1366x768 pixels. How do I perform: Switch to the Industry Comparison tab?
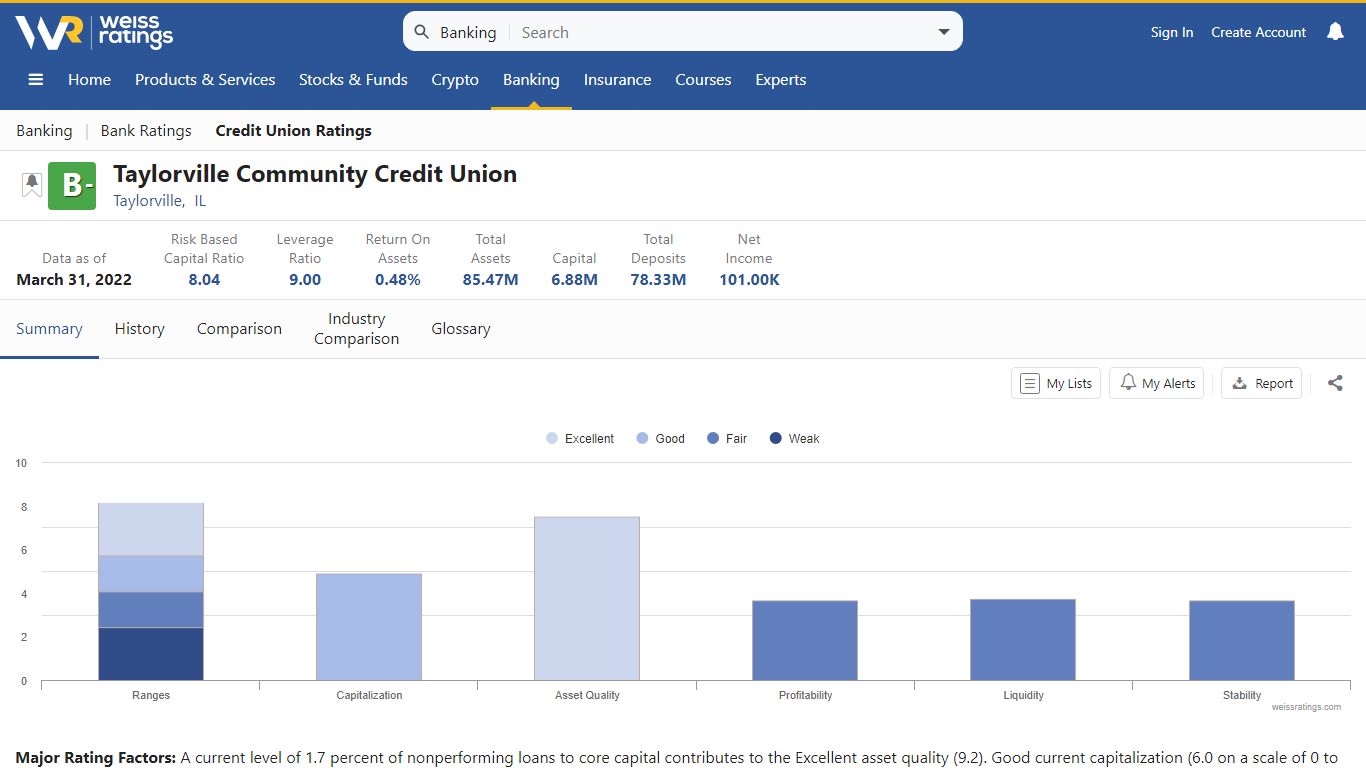[356, 329]
